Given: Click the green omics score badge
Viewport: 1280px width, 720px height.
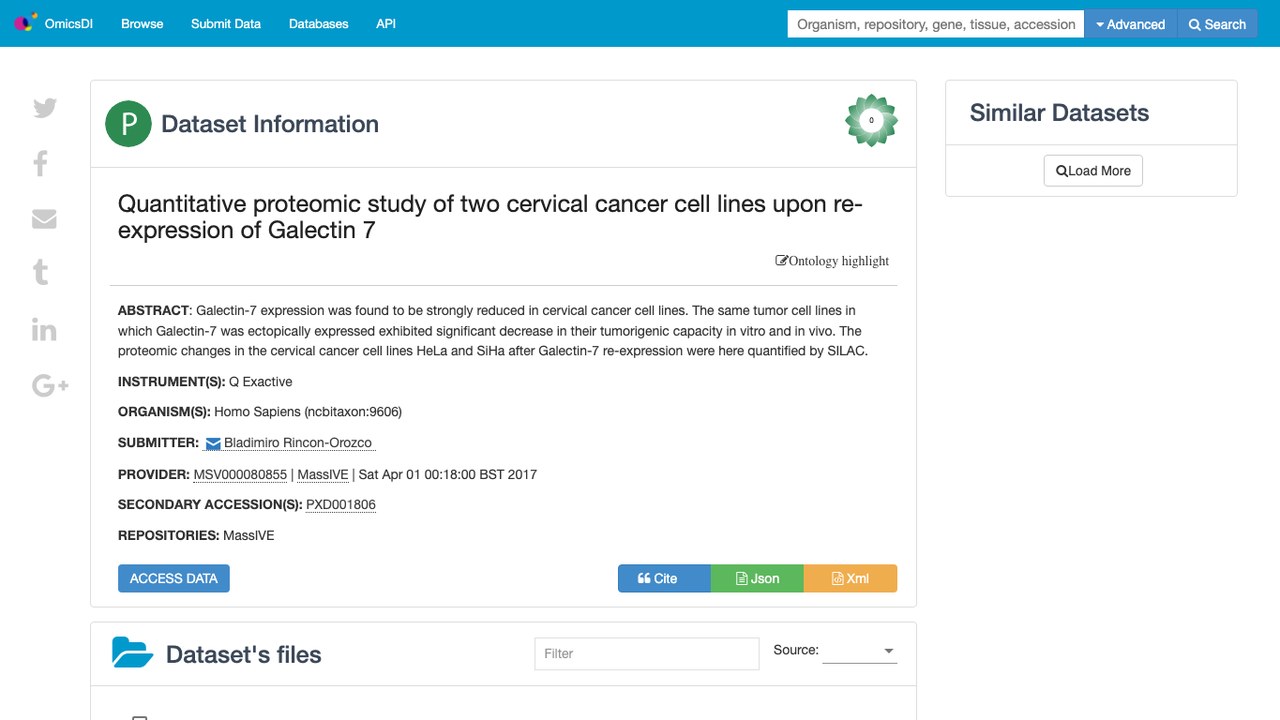Looking at the screenshot, I should 871,120.
